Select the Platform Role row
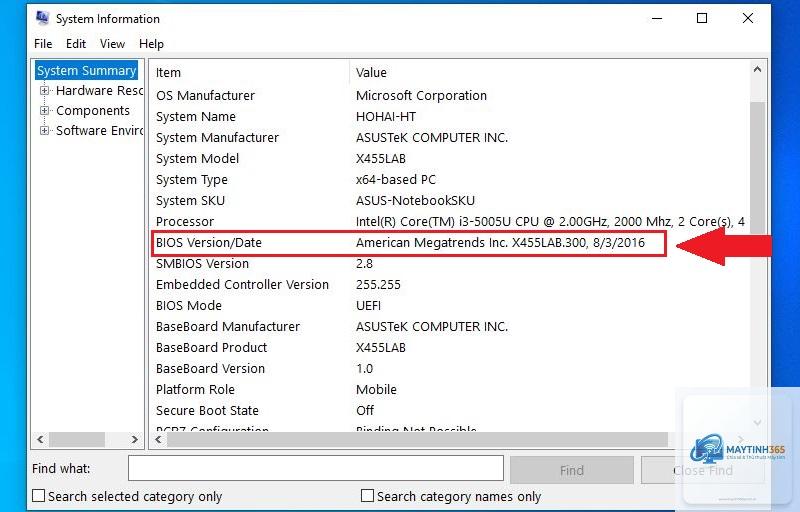This screenshot has height=512, width=800. point(450,390)
